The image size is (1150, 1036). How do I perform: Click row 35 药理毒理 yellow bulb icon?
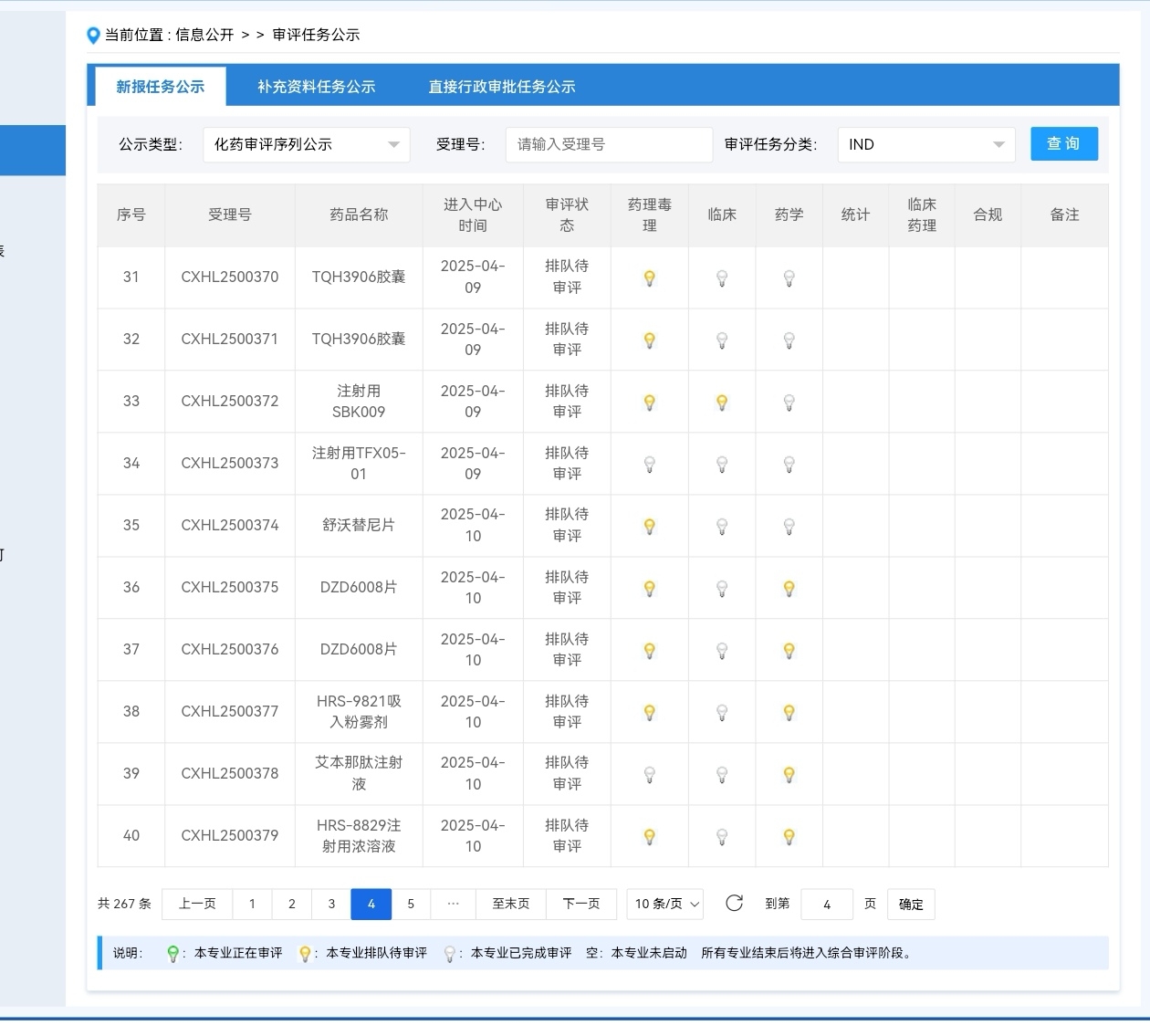coord(650,527)
